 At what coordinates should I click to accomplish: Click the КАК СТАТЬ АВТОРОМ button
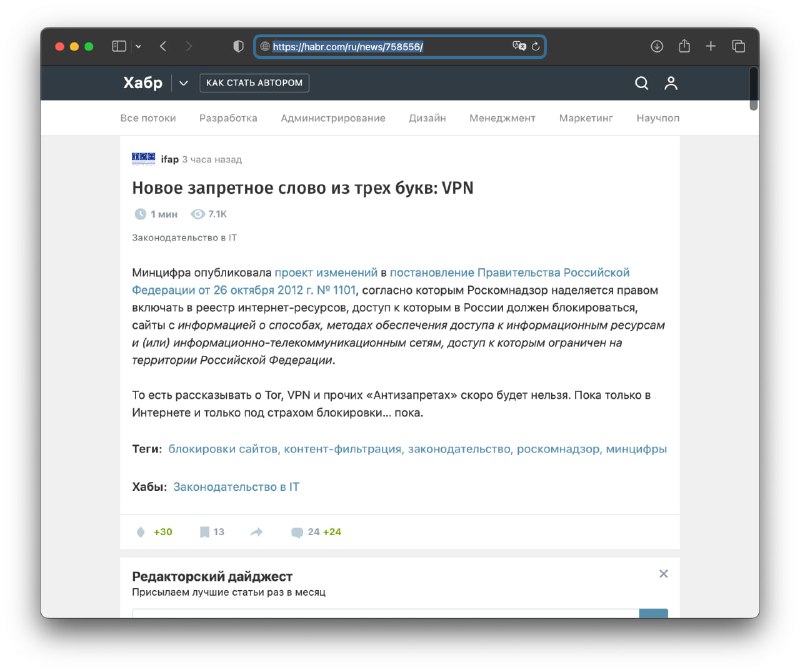(x=254, y=84)
